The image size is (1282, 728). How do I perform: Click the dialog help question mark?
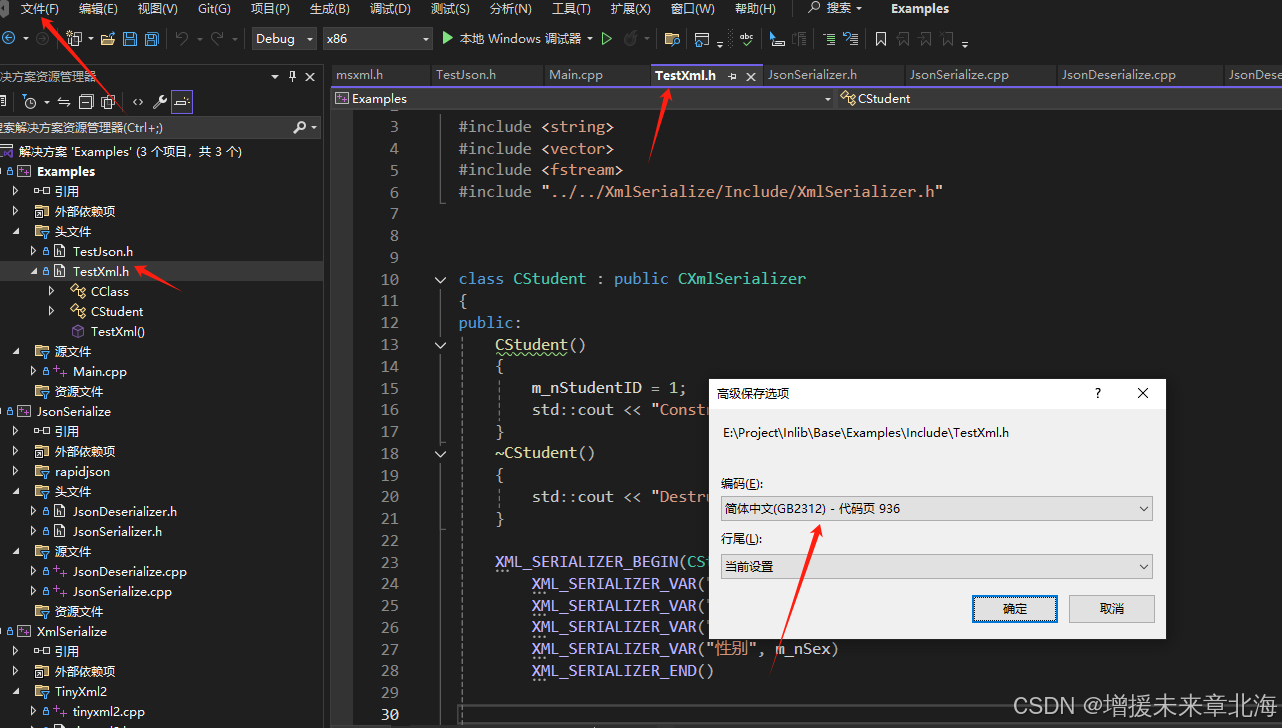[1098, 393]
